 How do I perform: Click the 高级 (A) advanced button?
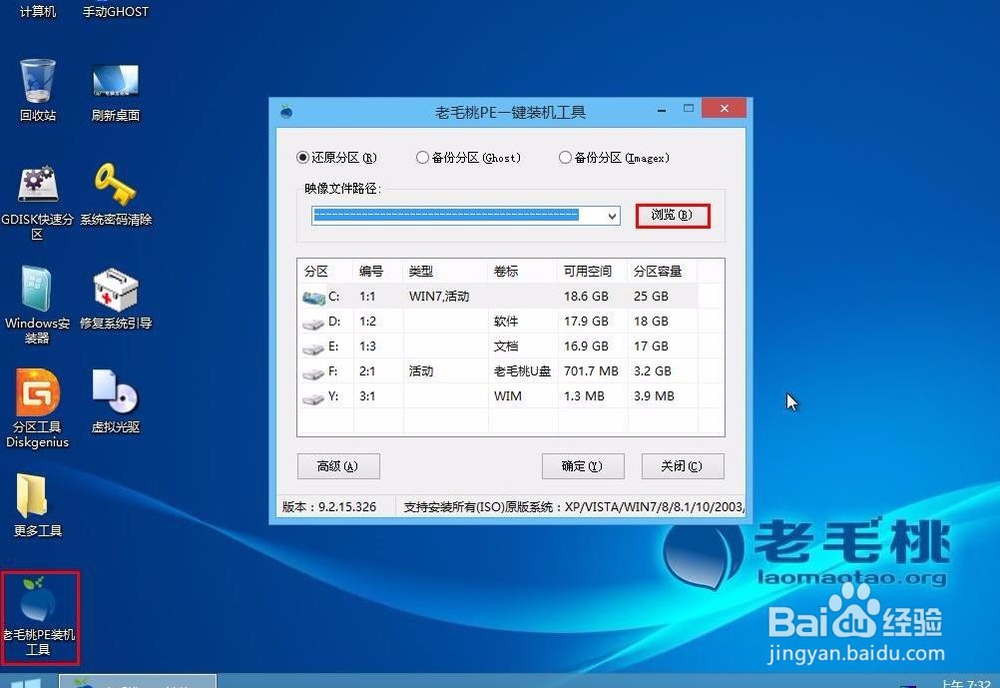338,466
